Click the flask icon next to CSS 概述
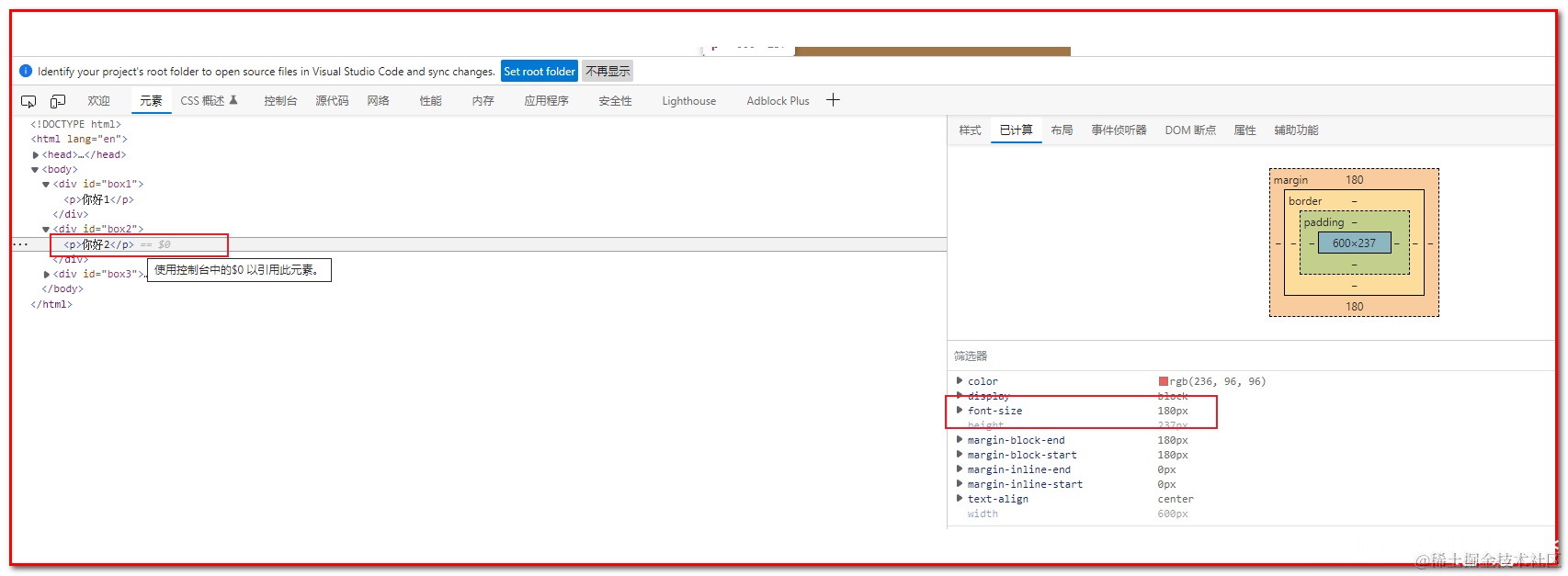Image resolution: width=1568 pixels, height=576 pixels. tap(233, 100)
